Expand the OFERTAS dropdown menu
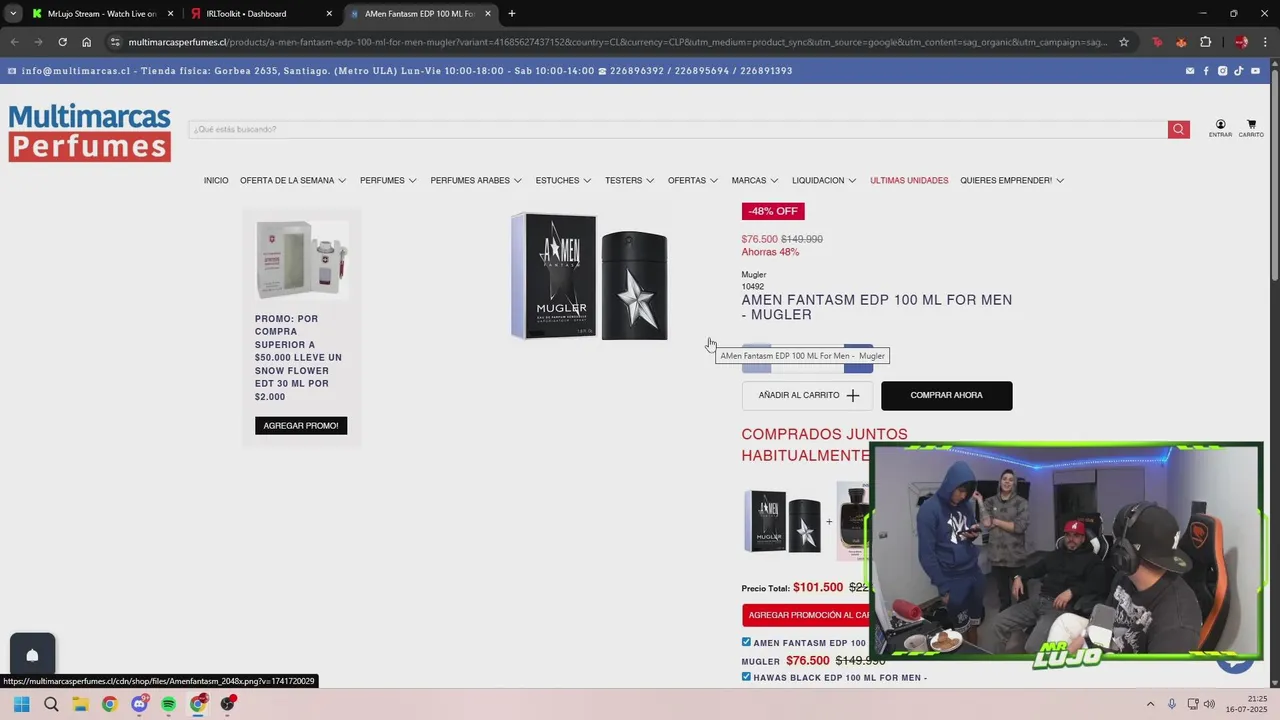The image size is (1280, 720). pyautogui.click(x=693, y=180)
